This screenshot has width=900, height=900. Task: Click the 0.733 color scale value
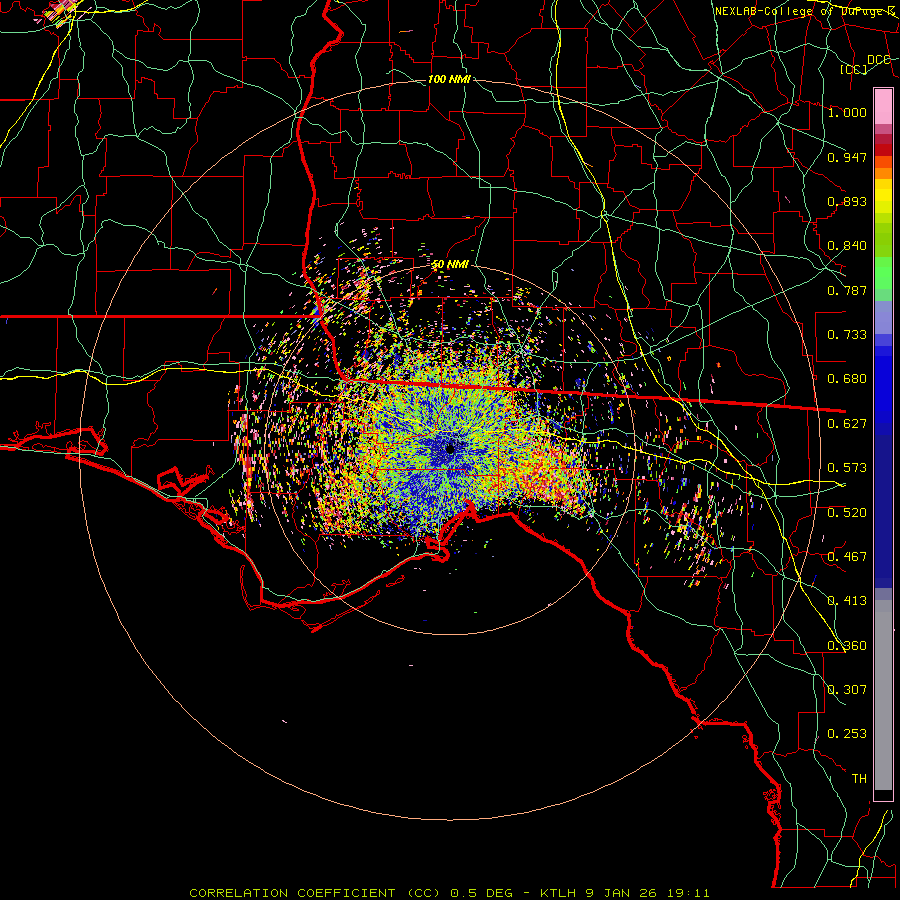click(847, 335)
